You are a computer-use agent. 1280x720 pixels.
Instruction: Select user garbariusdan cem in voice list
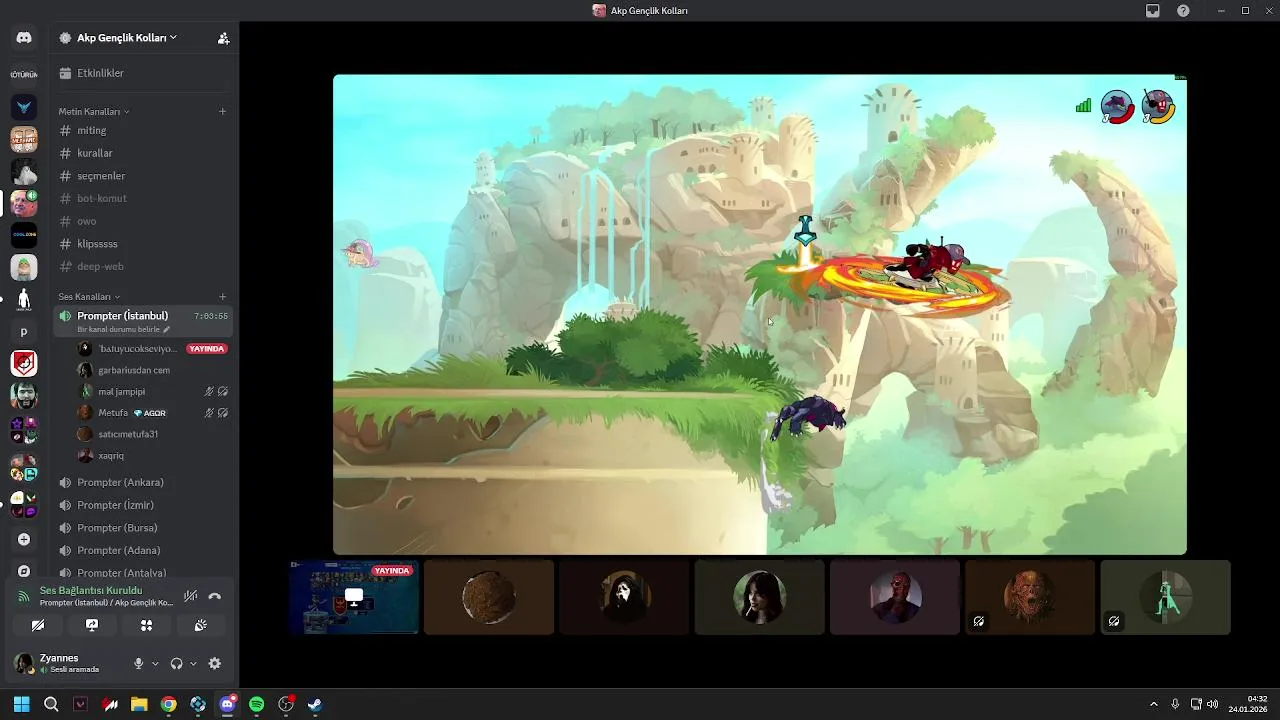tap(153, 370)
